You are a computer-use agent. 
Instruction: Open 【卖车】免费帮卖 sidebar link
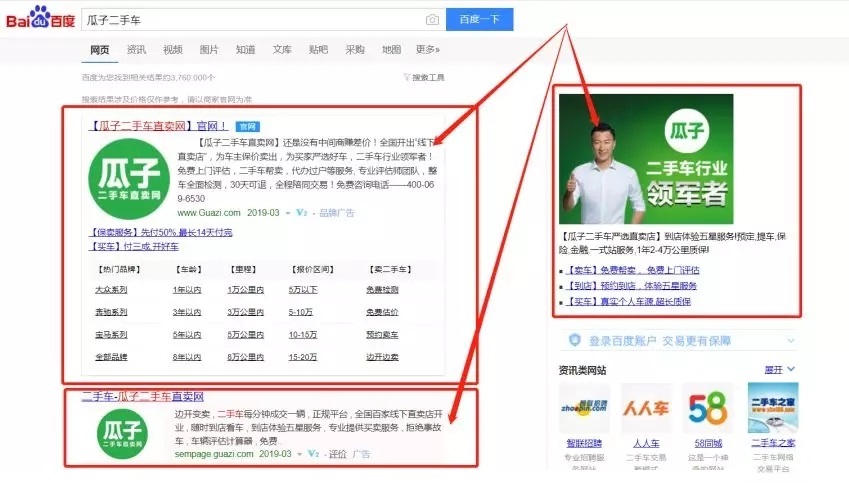[632, 270]
